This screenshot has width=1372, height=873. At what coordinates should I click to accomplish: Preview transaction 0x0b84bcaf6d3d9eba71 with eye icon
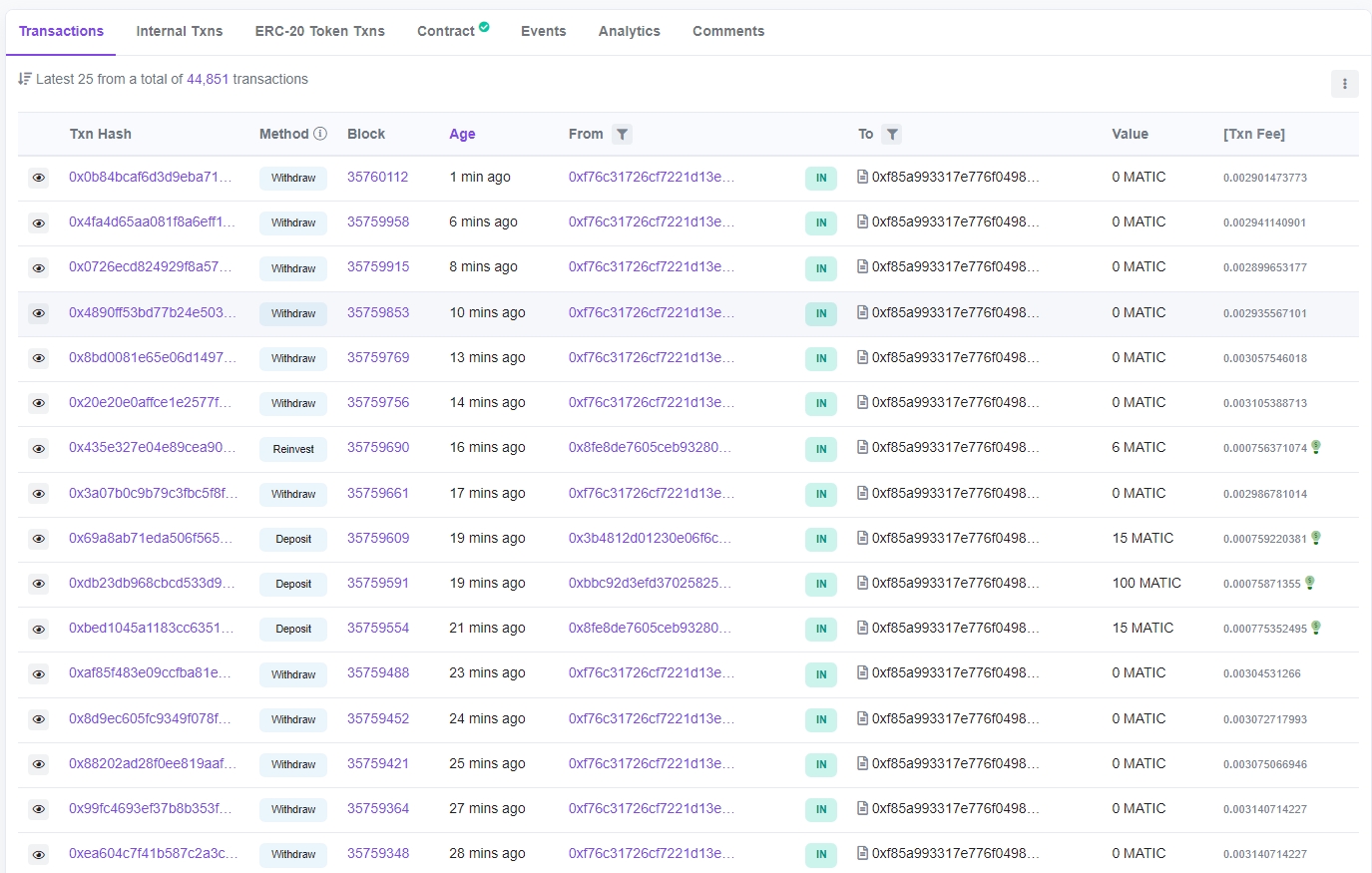pyautogui.click(x=38, y=178)
